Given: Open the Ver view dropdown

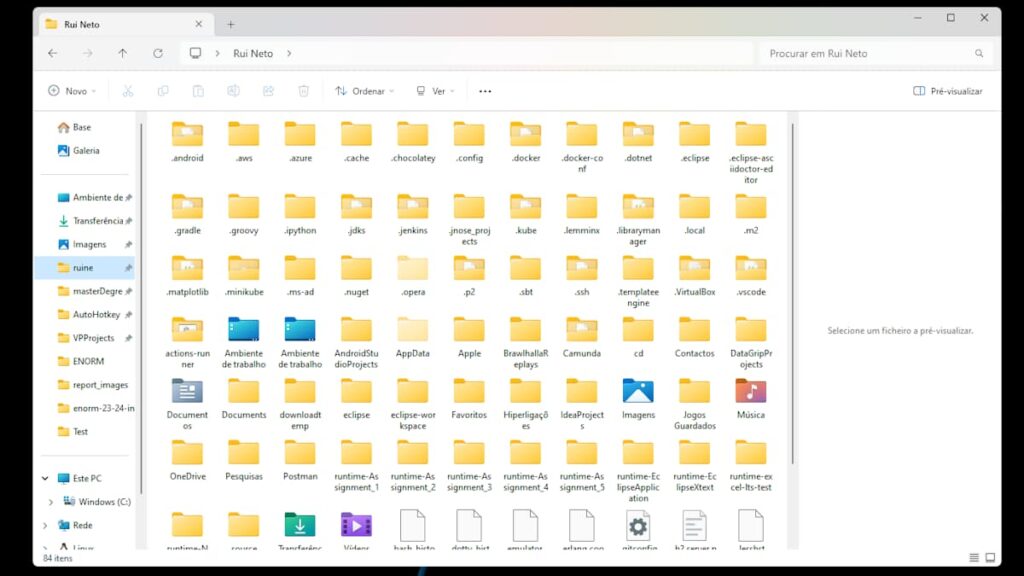Looking at the screenshot, I should tap(435, 91).
